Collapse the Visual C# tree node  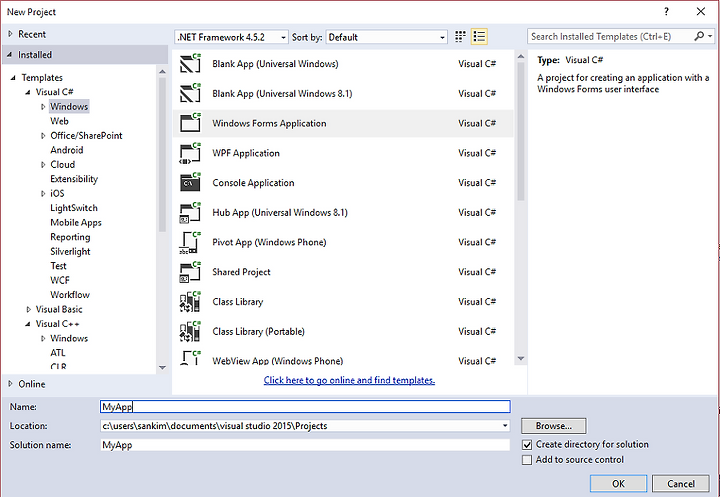pyautogui.click(x=28, y=92)
